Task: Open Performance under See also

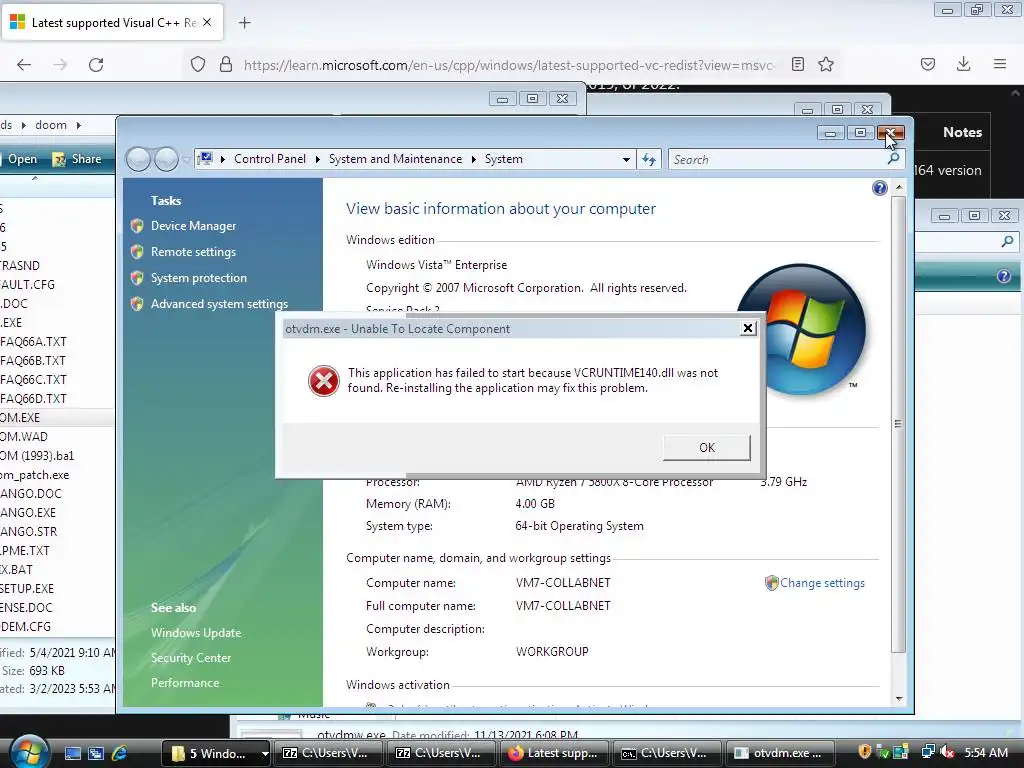Action: tap(185, 682)
